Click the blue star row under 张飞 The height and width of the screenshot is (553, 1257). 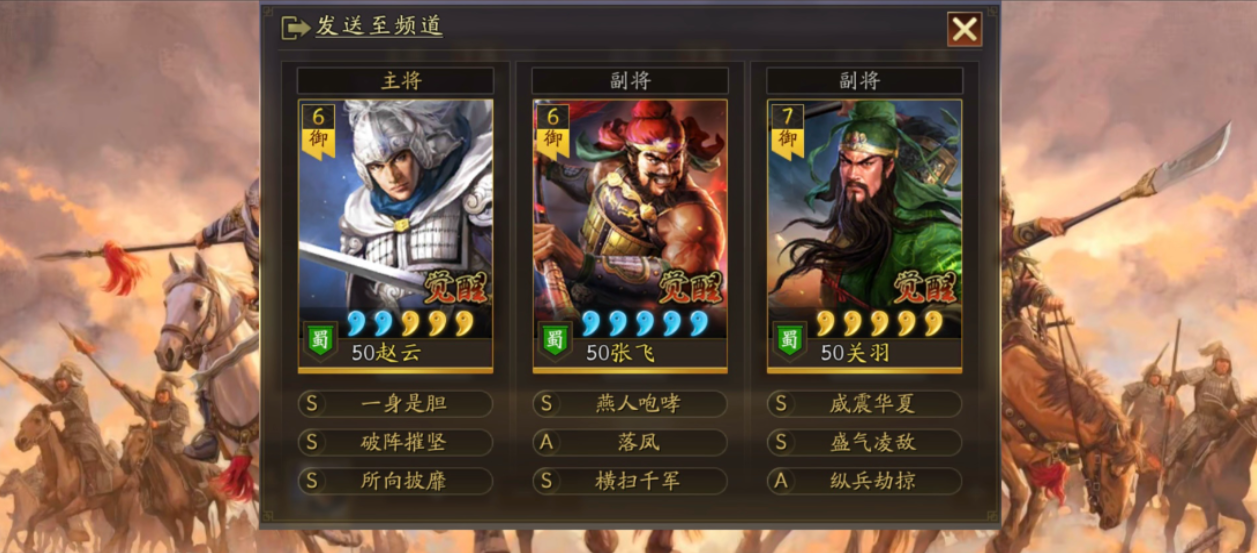click(644, 323)
